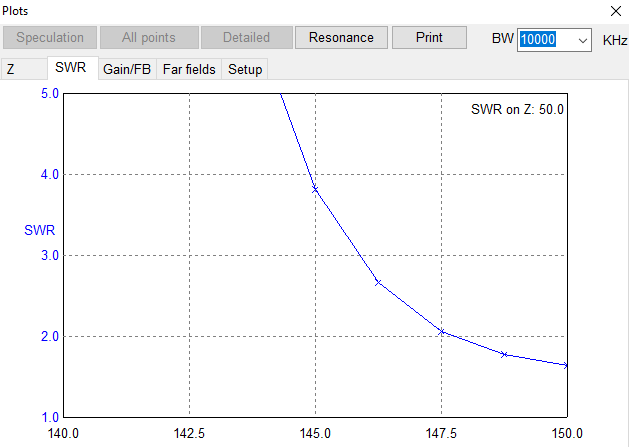629x447 pixels.
Task: Click the Resonance button
Action: click(341, 38)
